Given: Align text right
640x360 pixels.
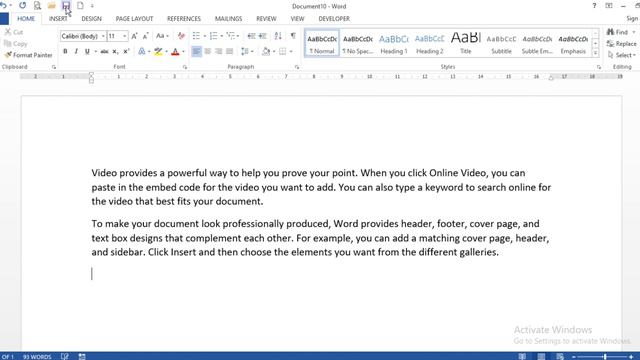Looking at the screenshot, I should coord(218,51).
